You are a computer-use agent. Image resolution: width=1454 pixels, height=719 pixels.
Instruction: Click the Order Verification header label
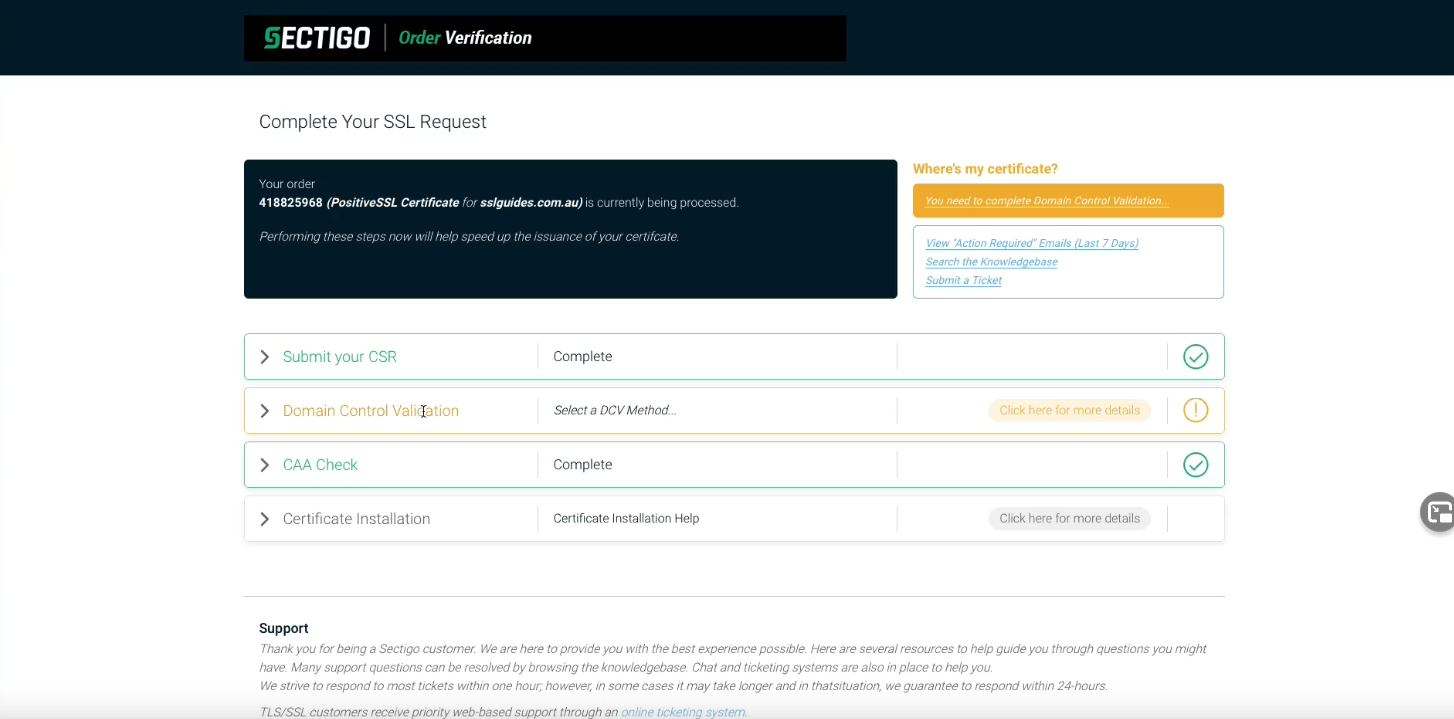(465, 37)
